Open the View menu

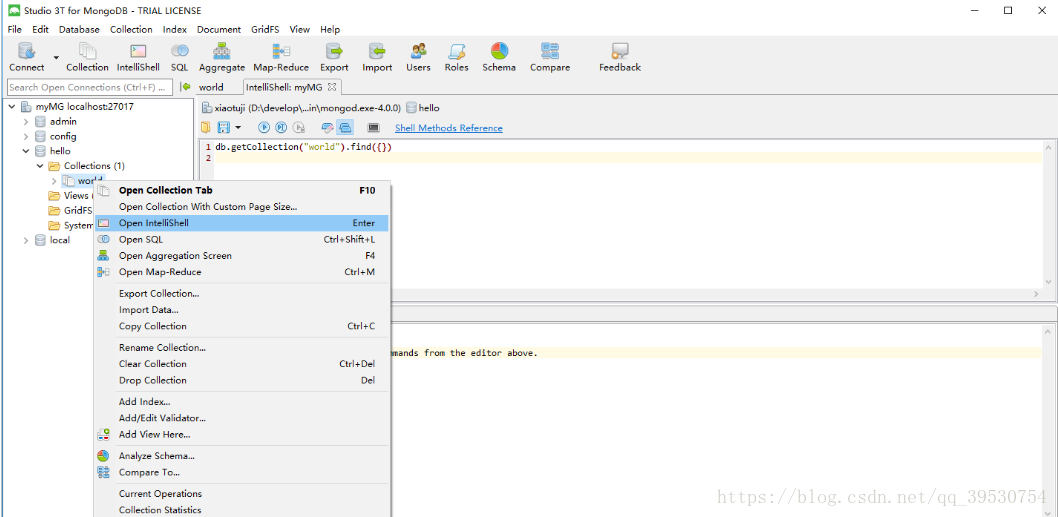click(300, 30)
